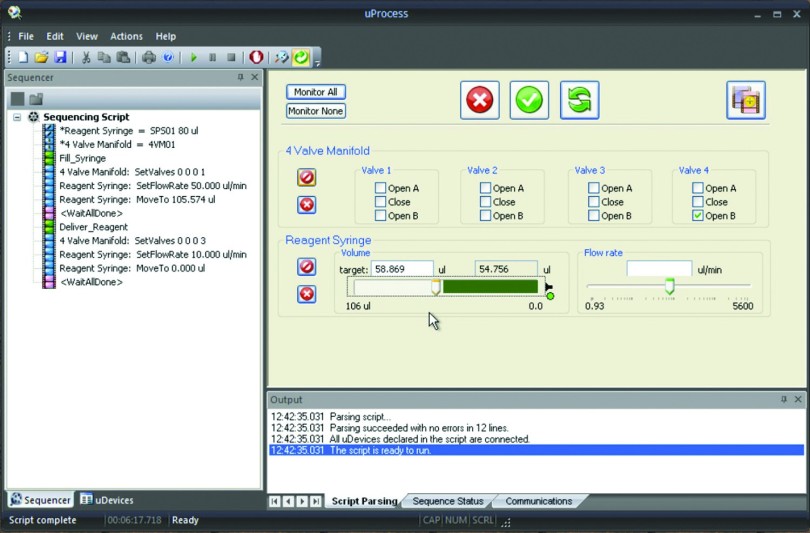Viewport: 810px width, 533px height.
Task: Click the Reagent Syringe red X icon
Action: coord(306,294)
